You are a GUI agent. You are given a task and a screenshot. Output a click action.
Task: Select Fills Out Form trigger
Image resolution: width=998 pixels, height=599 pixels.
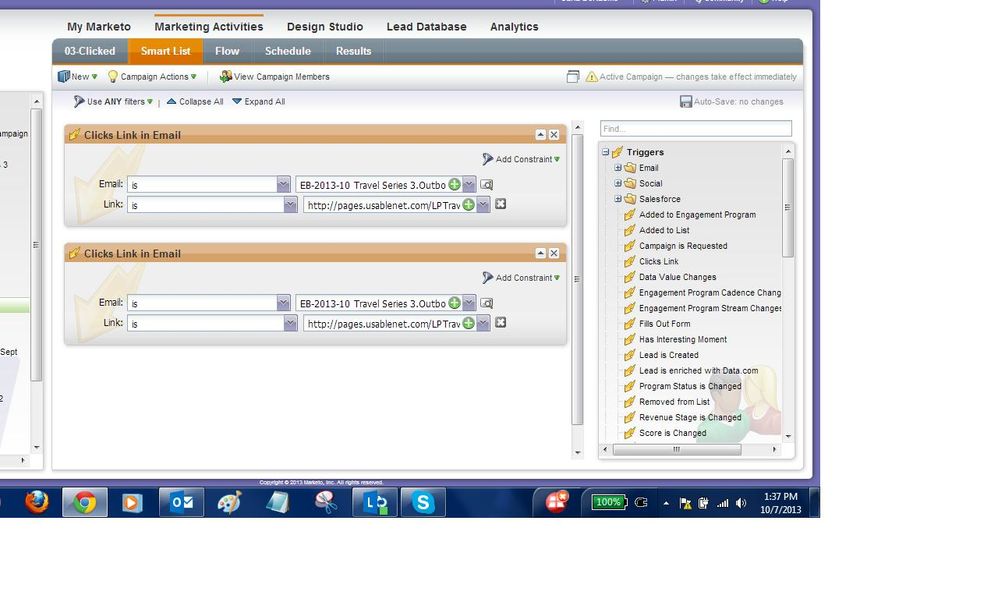[664, 324]
